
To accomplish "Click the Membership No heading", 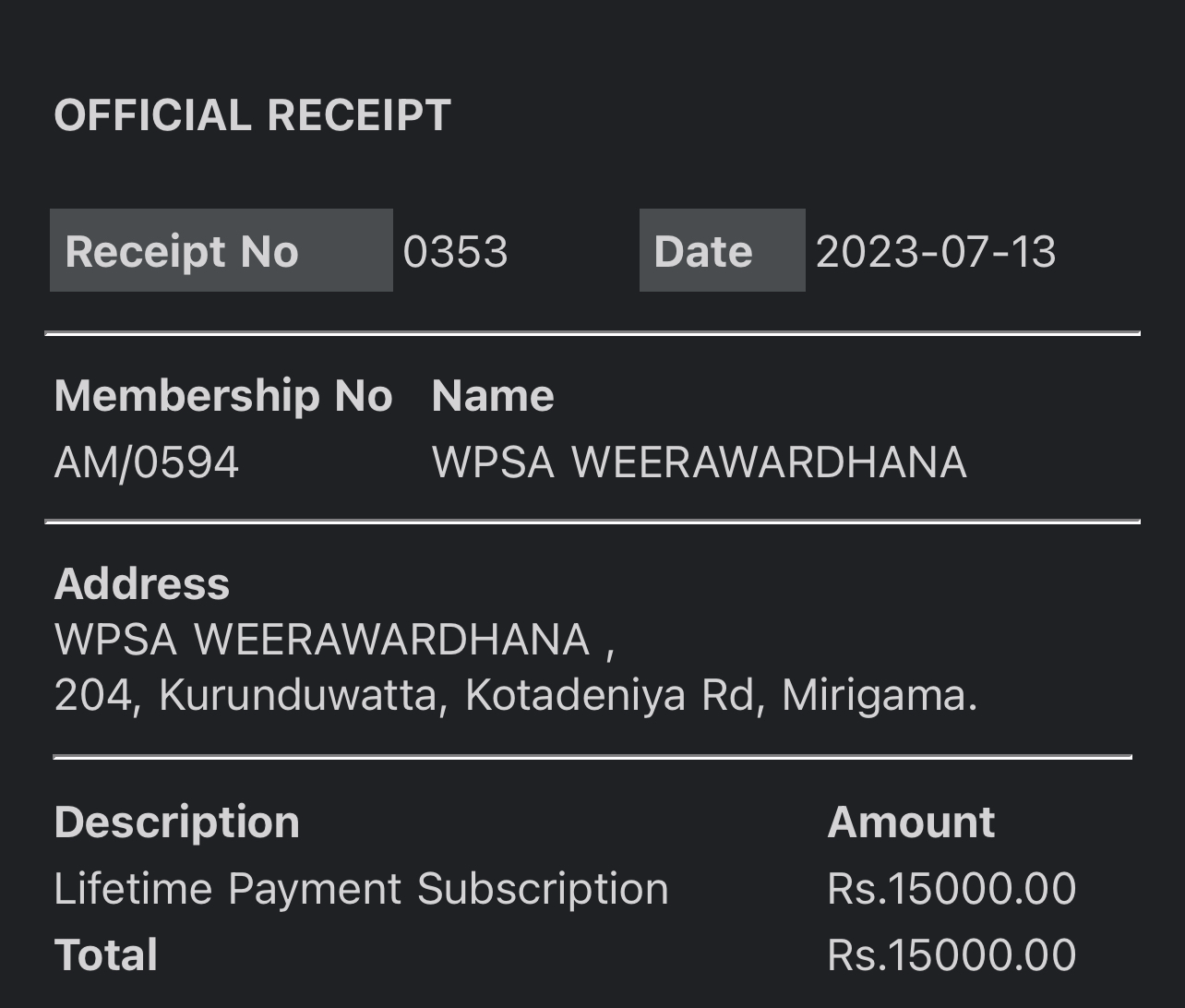I will pyautogui.click(x=223, y=396).
